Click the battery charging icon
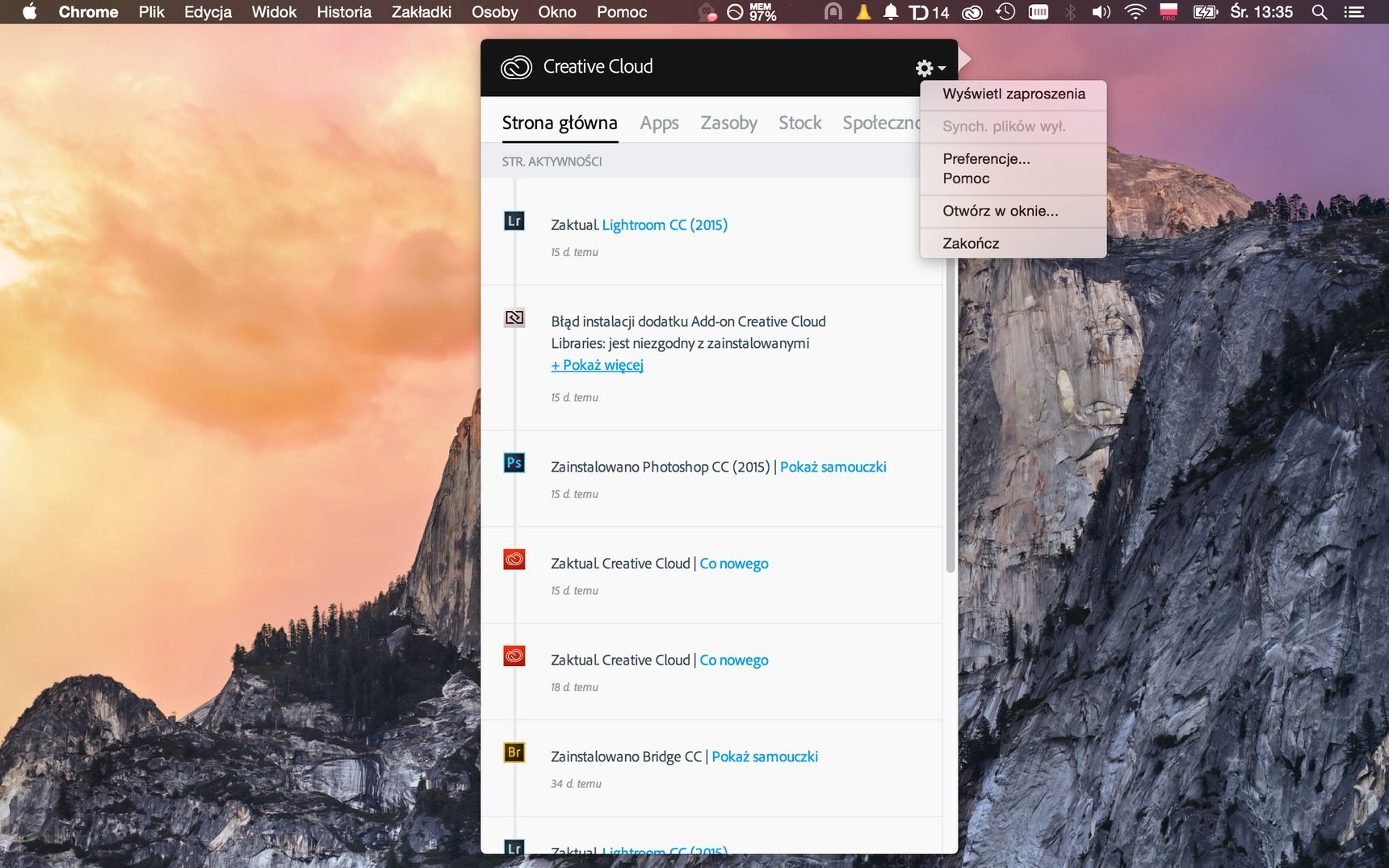The image size is (1389, 868). (x=1205, y=12)
